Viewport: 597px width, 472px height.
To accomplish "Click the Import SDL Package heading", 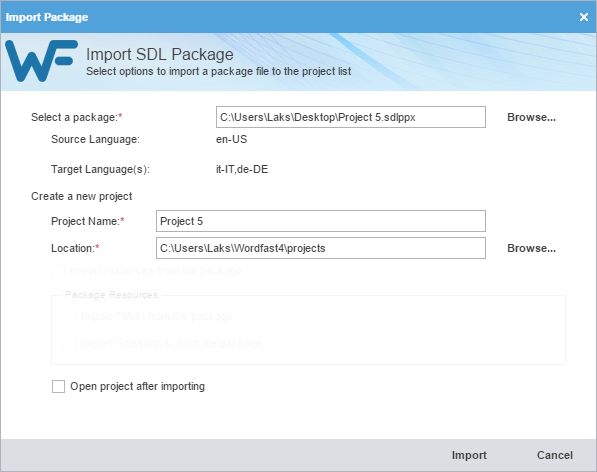I will click(x=160, y=54).
